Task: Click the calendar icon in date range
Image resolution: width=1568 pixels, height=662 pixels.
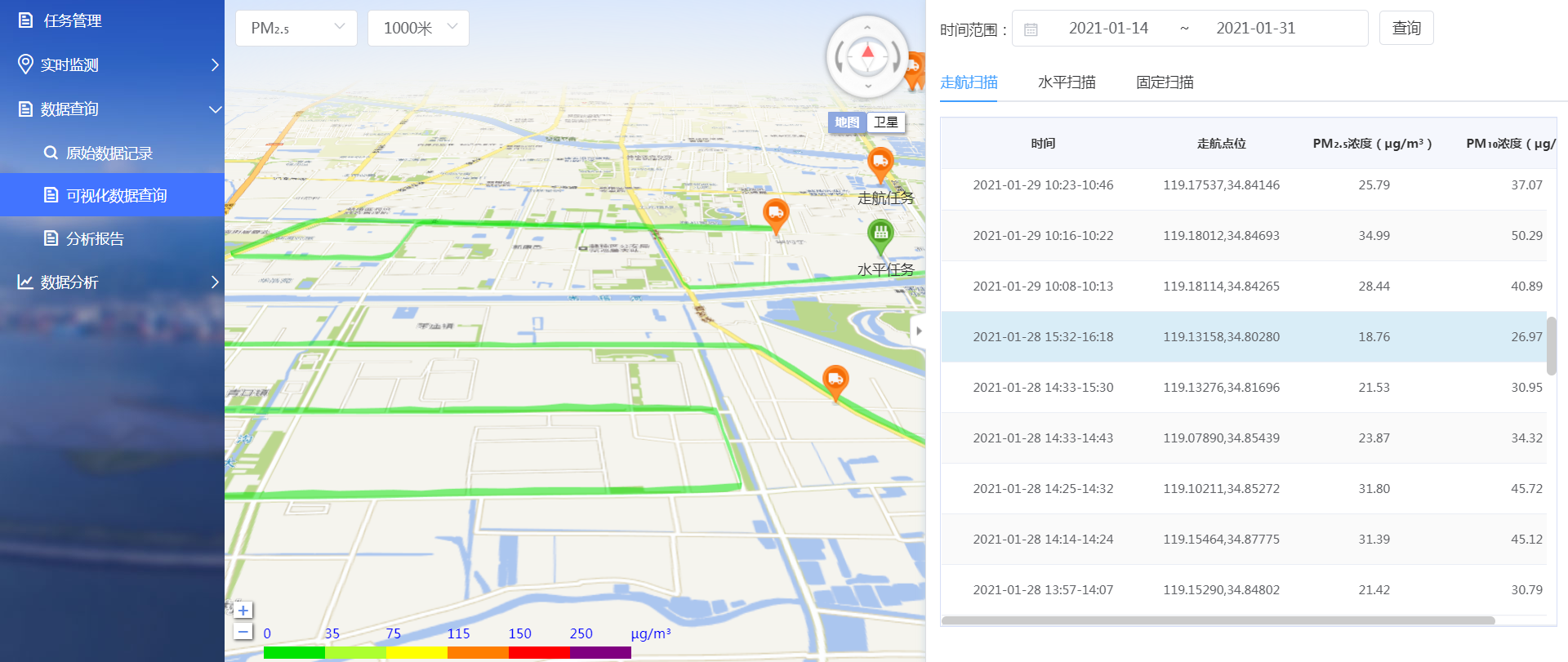Action: pos(1031,29)
